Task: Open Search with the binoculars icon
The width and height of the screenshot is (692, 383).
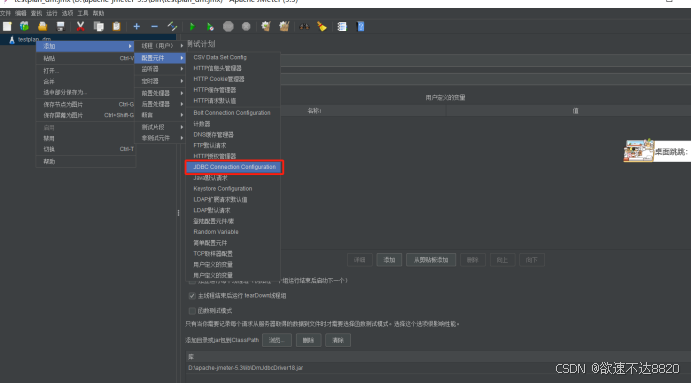Action: (305, 26)
